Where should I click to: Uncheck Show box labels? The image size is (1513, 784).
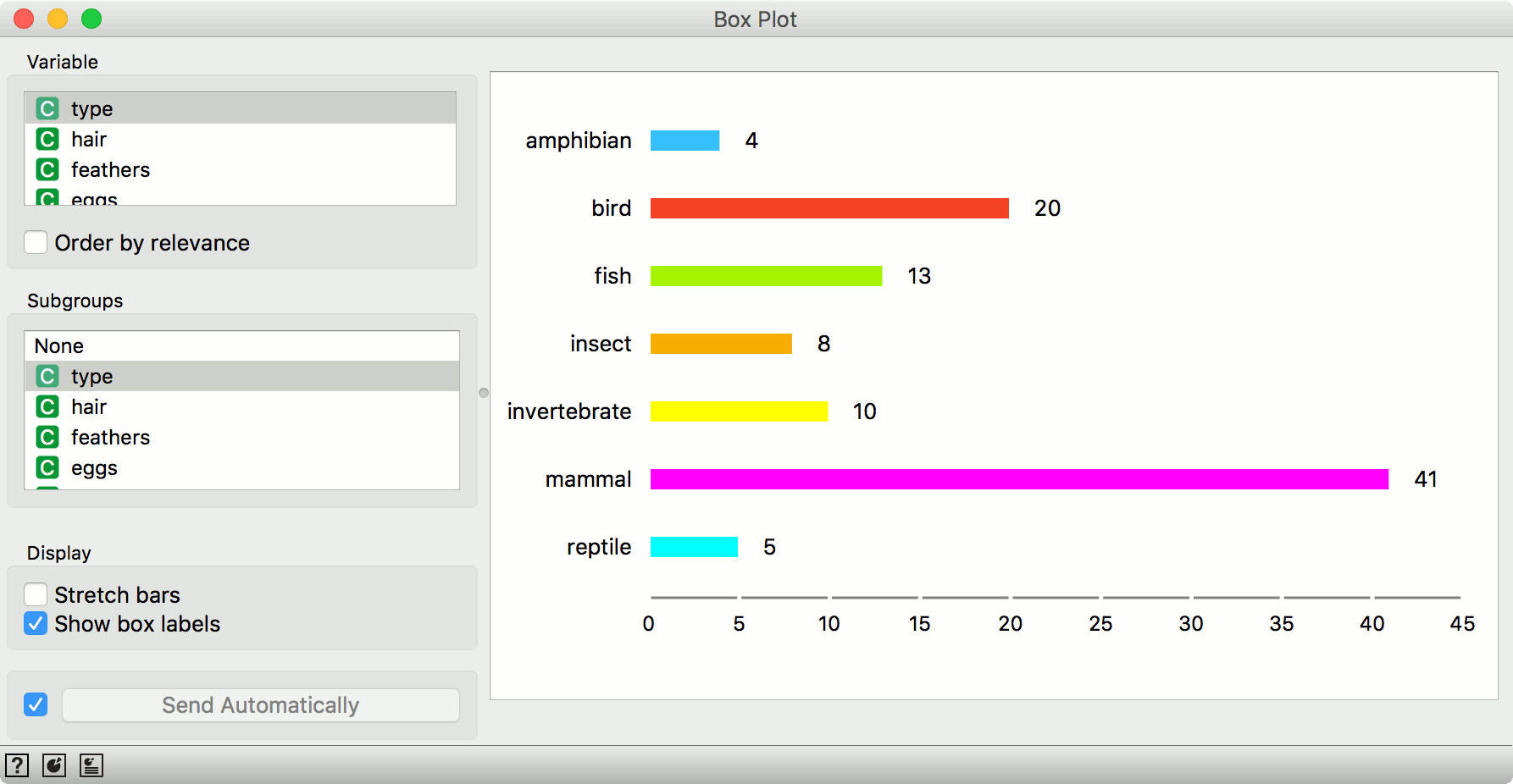36,624
